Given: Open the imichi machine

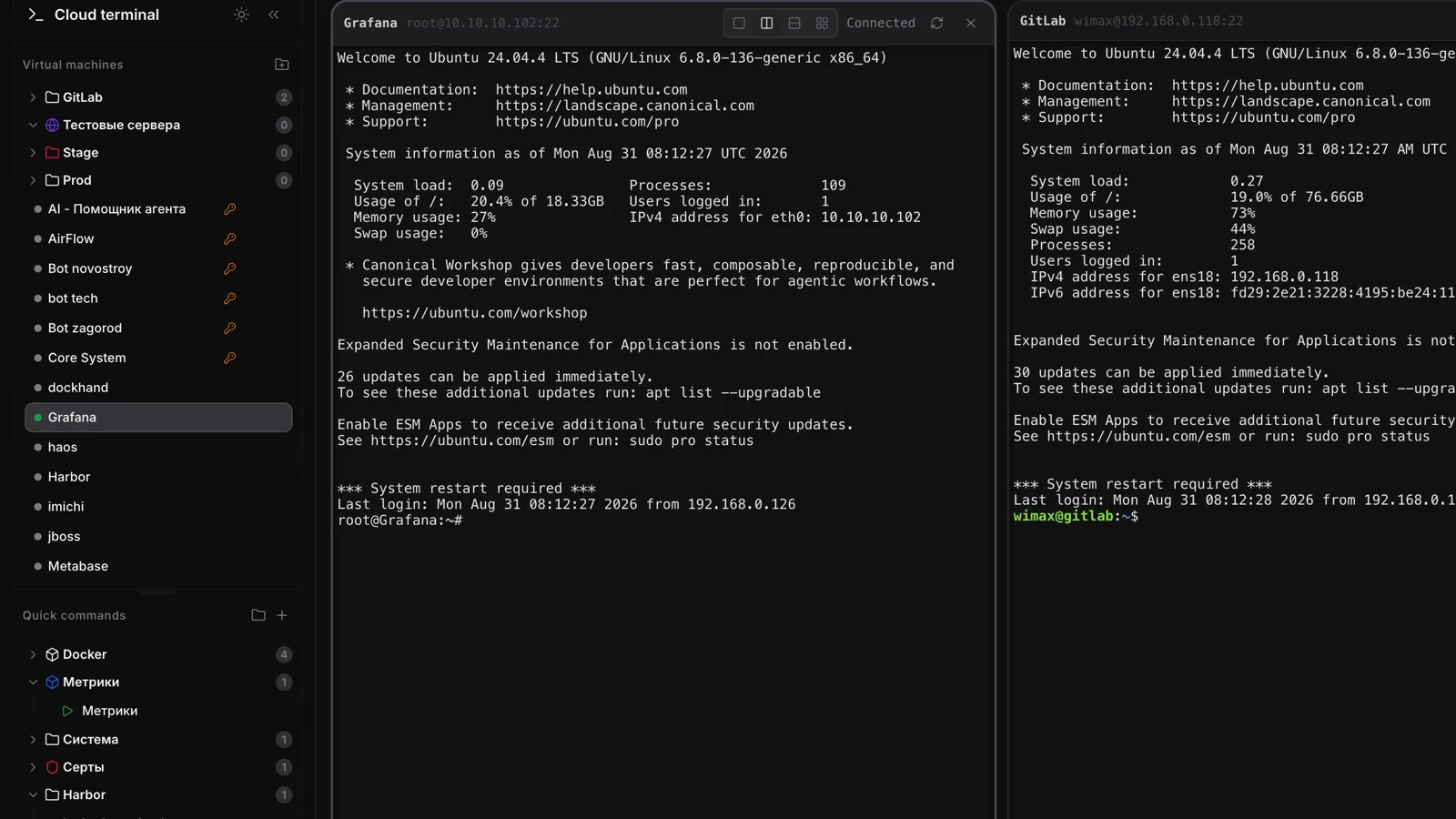Looking at the screenshot, I should [x=158, y=506].
